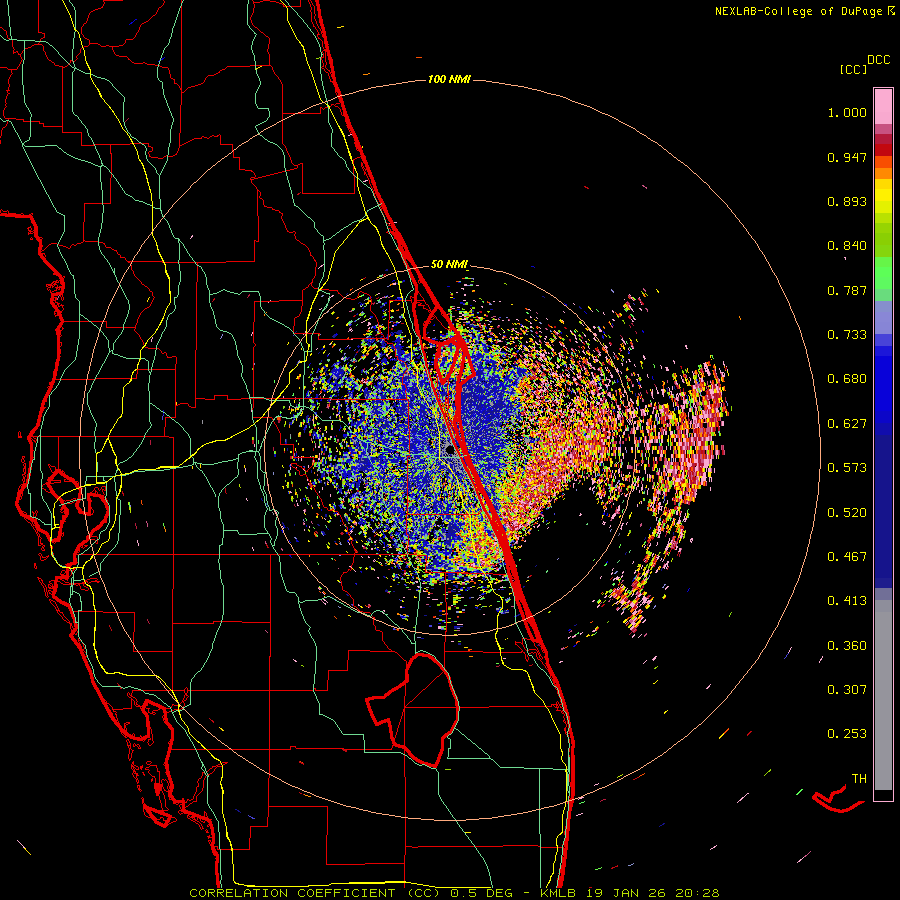Click the 0.253 scale value
The width and height of the screenshot is (900, 900).
click(847, 734)
